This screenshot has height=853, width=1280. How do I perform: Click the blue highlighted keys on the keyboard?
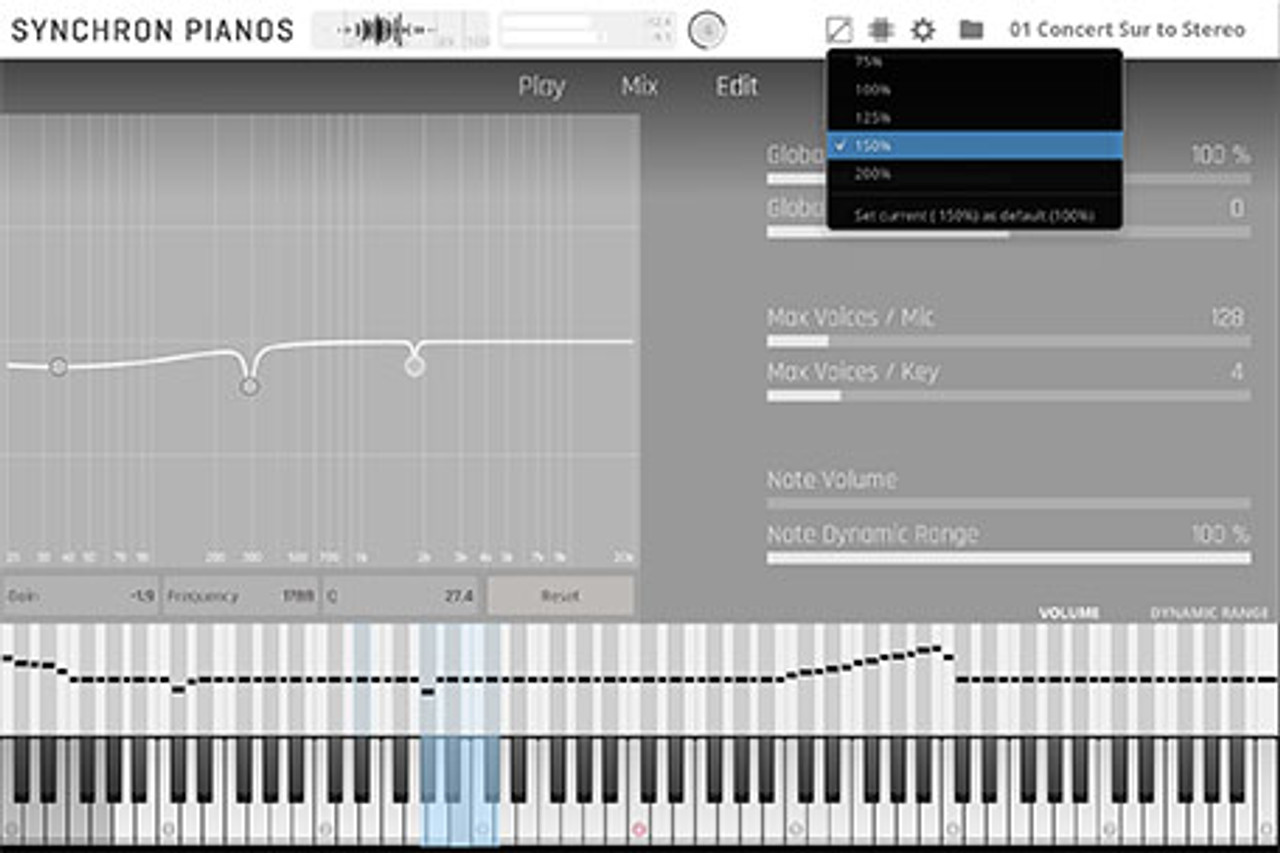pyautogui.click(x=459, y=790)
